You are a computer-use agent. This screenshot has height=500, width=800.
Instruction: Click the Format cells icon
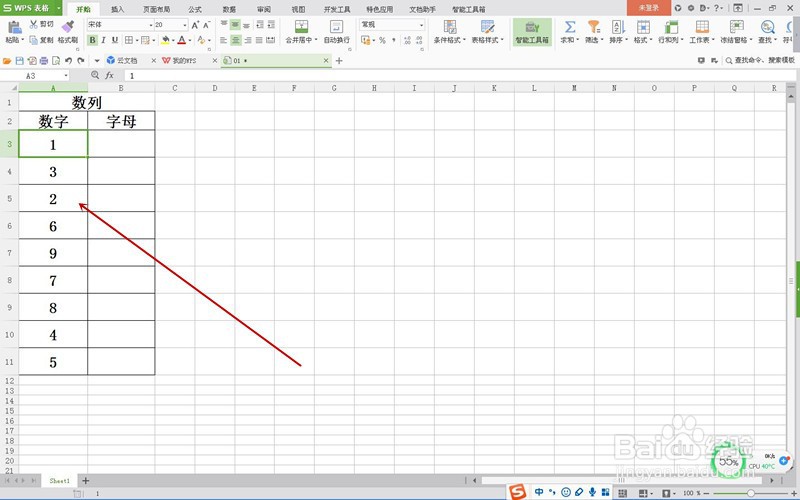[643, 27]
